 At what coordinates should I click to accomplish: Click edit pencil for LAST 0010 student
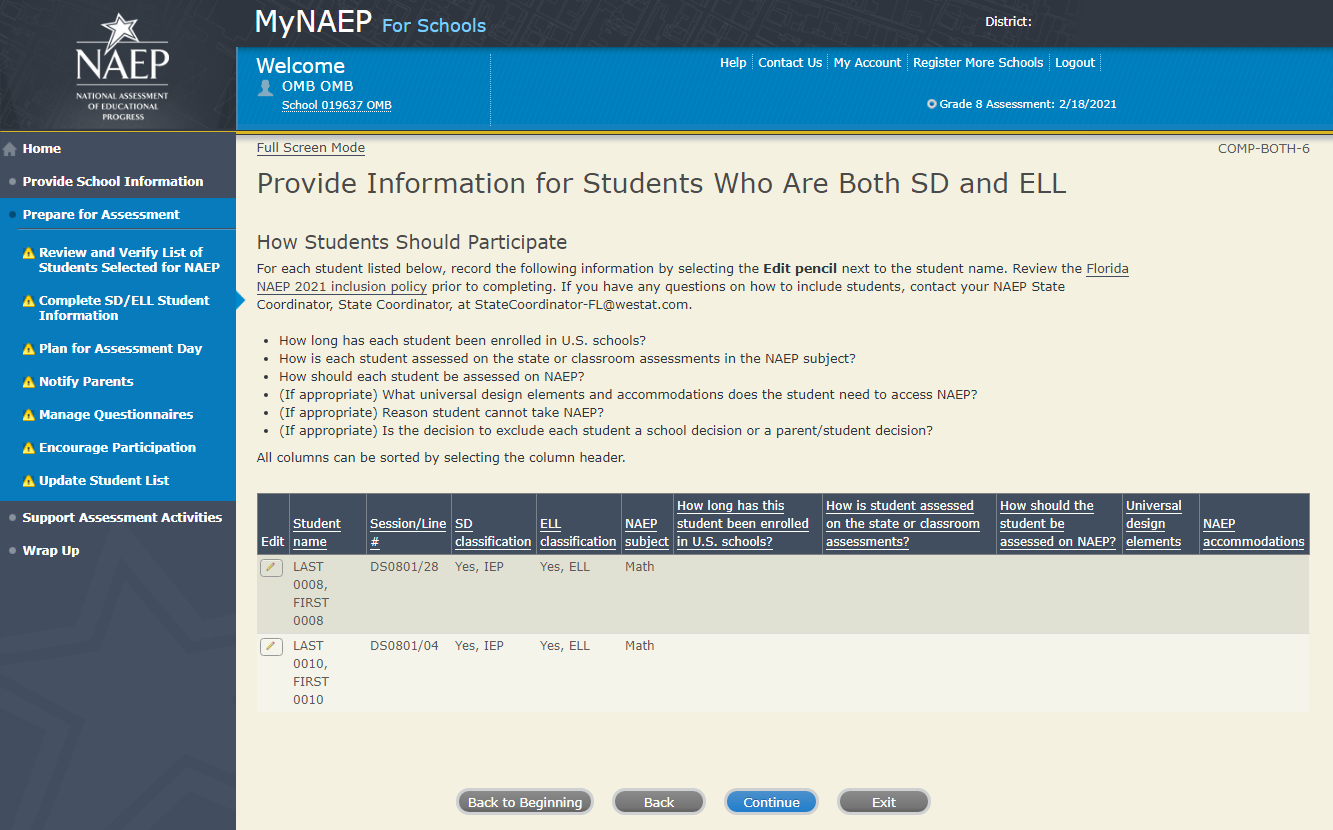click(x=271, y=647)
